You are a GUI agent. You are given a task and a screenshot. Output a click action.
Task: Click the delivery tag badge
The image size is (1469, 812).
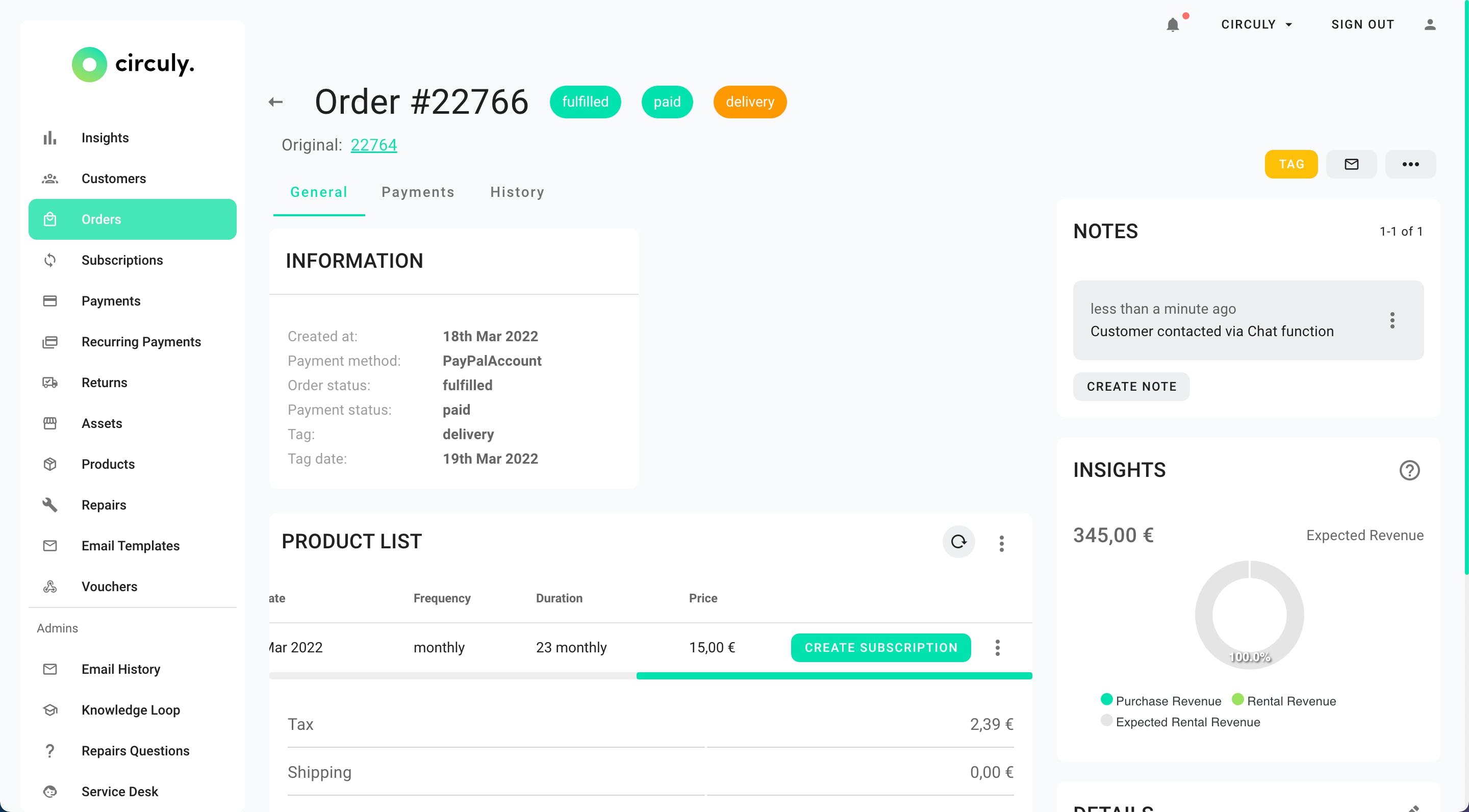coord(749,102)
